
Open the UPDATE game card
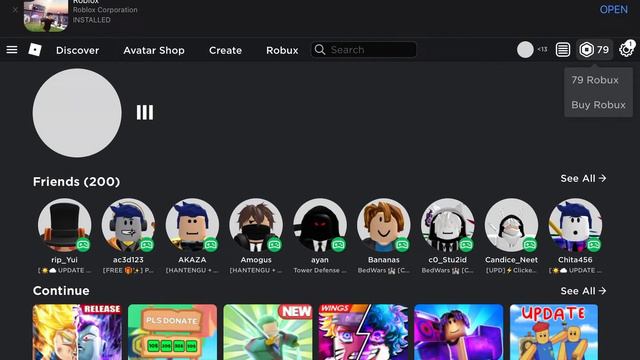pos(554,332)
